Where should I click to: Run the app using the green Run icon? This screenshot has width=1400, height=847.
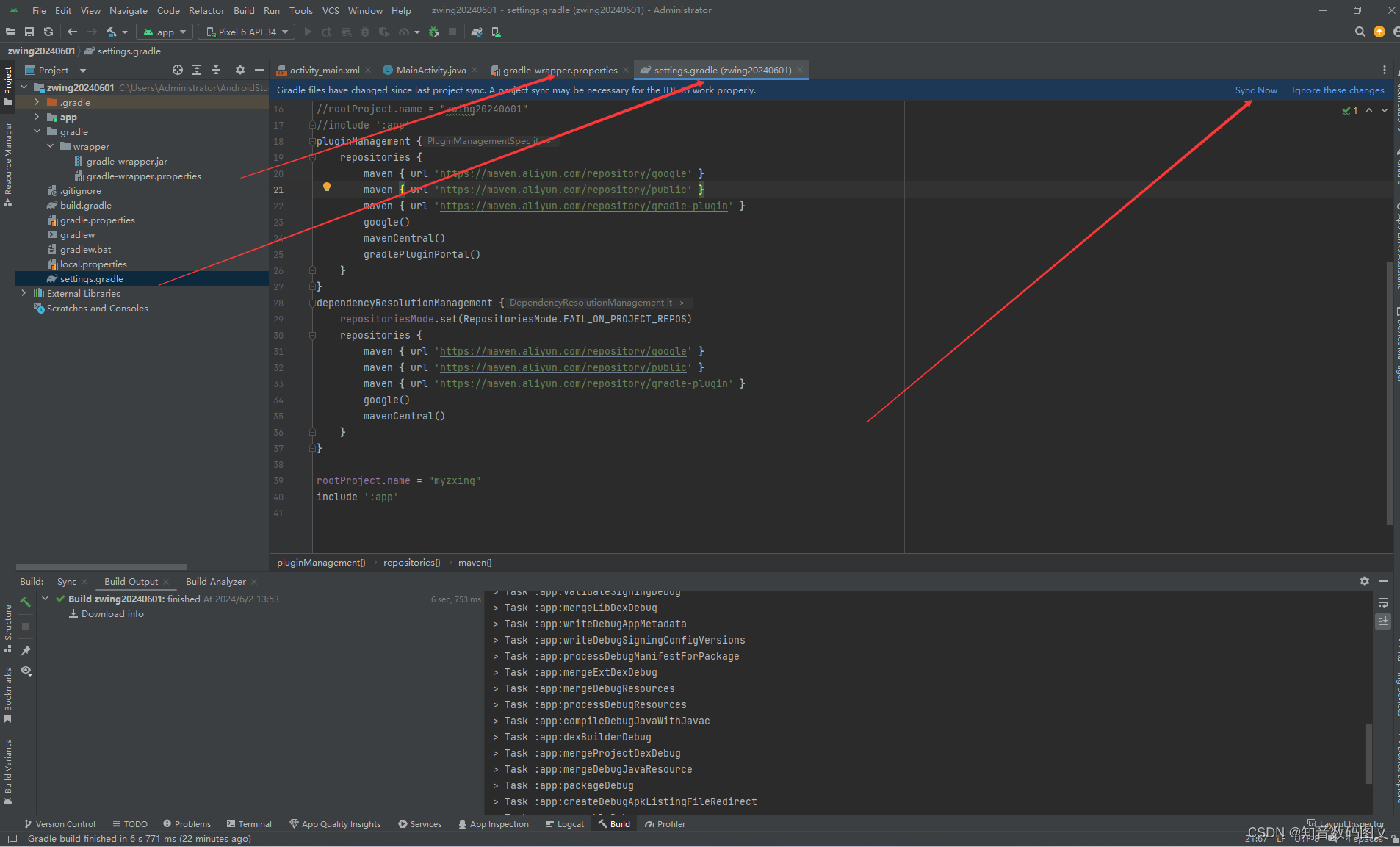pos(307,32)
